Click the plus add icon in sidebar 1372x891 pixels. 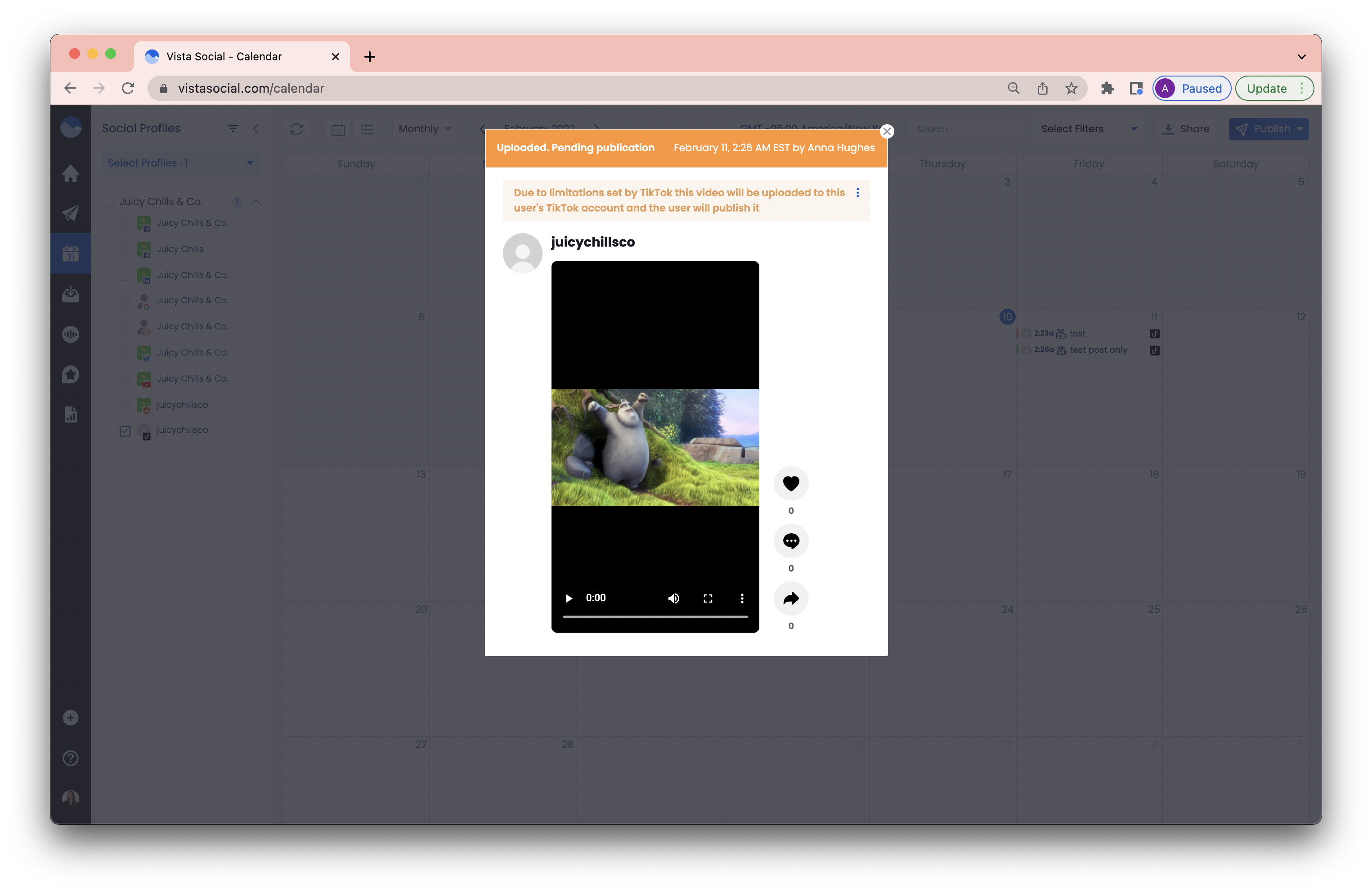[70, 717]
